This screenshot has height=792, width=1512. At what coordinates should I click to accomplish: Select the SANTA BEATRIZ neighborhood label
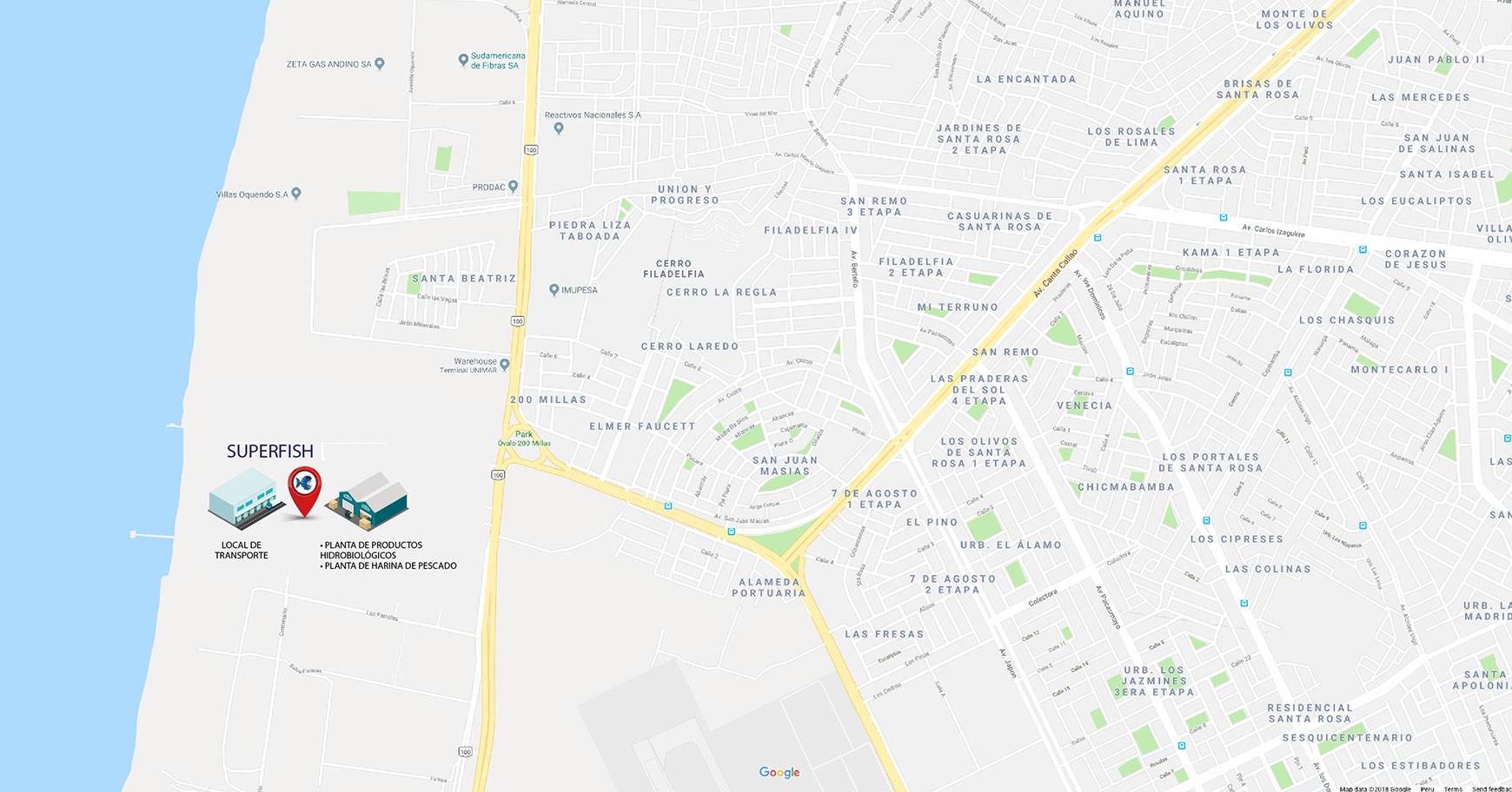pyautogui.click(x=464, y=279)
